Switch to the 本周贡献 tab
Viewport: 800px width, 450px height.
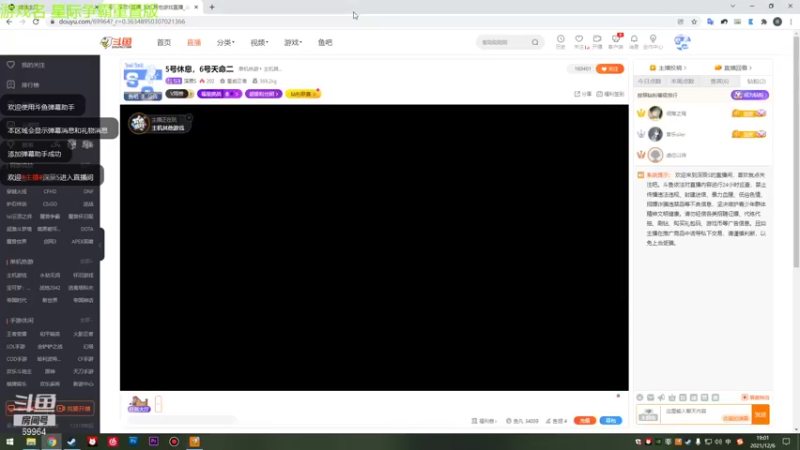[x=683, y=81]
